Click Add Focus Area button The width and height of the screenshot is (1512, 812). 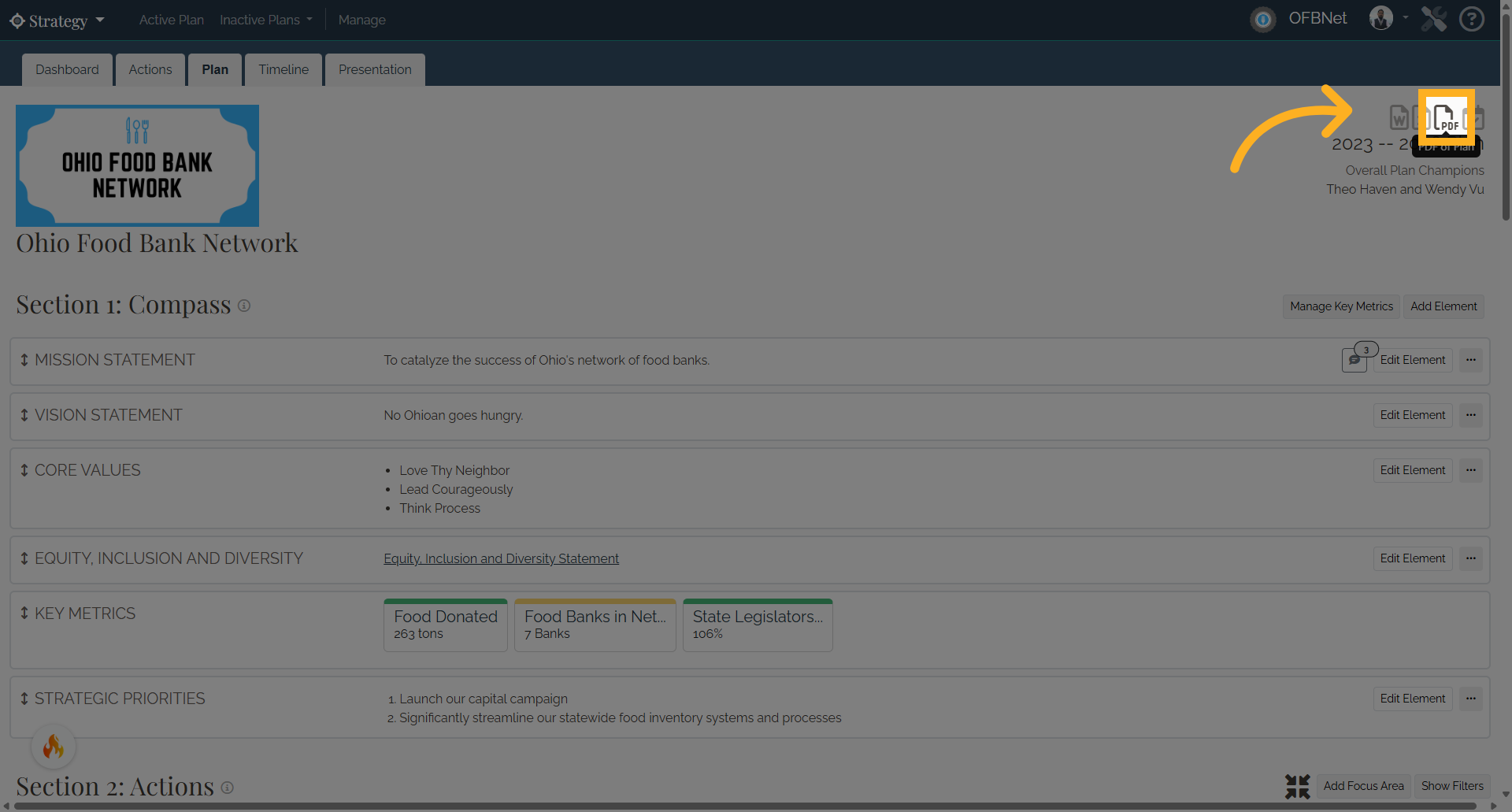tap(1363, 786)
